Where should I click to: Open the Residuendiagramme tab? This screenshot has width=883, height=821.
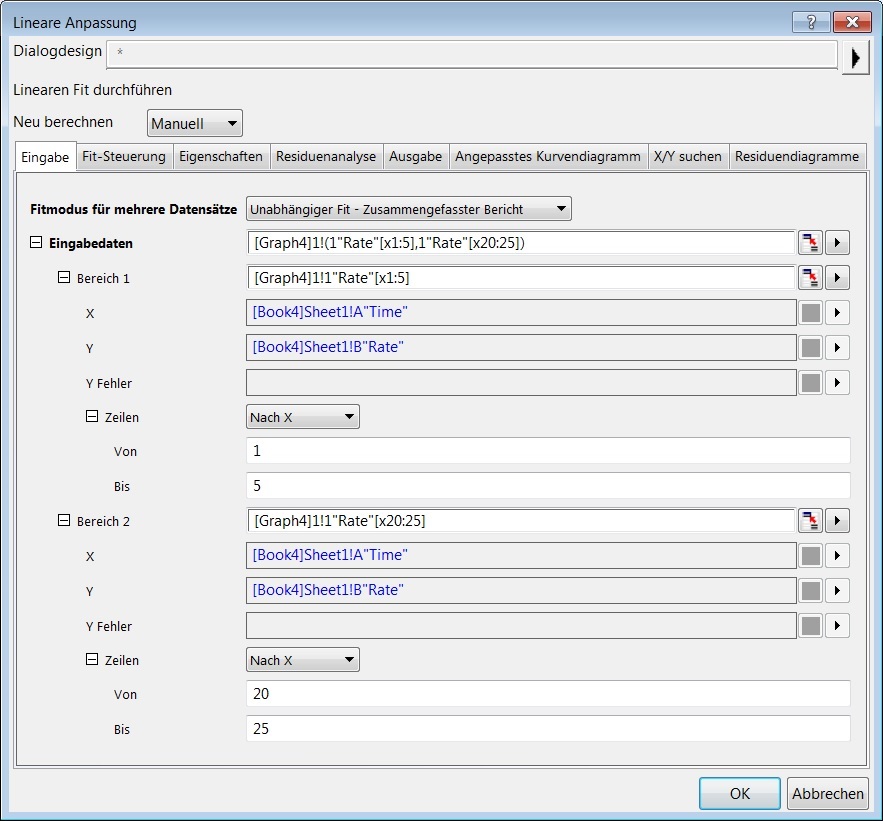click(x=797, y=157)
